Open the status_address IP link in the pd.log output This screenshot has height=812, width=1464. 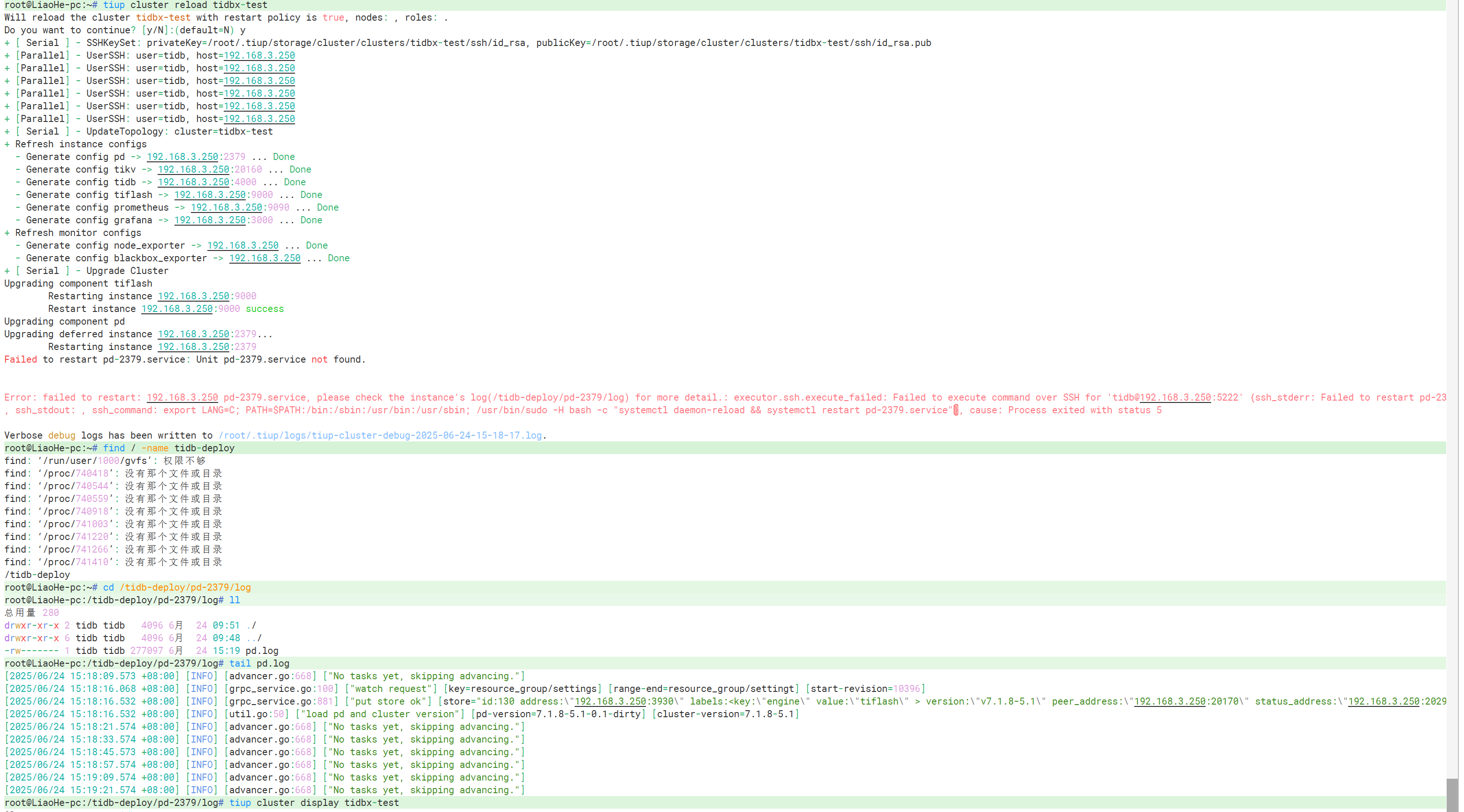(1384, 702)
